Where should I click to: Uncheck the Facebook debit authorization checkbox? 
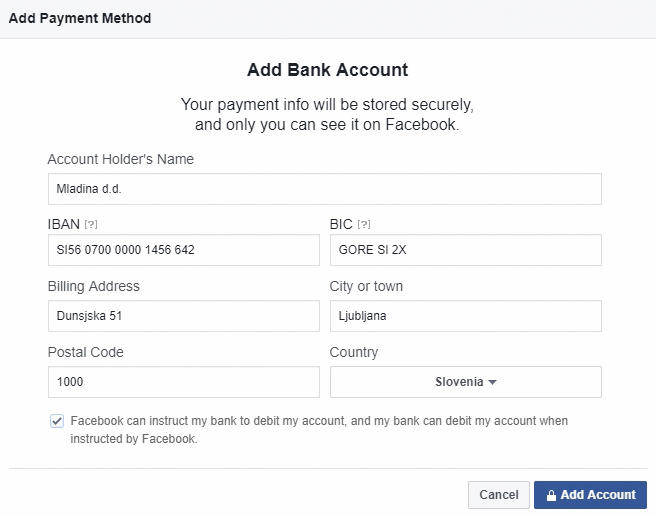(x=57, y=421)
